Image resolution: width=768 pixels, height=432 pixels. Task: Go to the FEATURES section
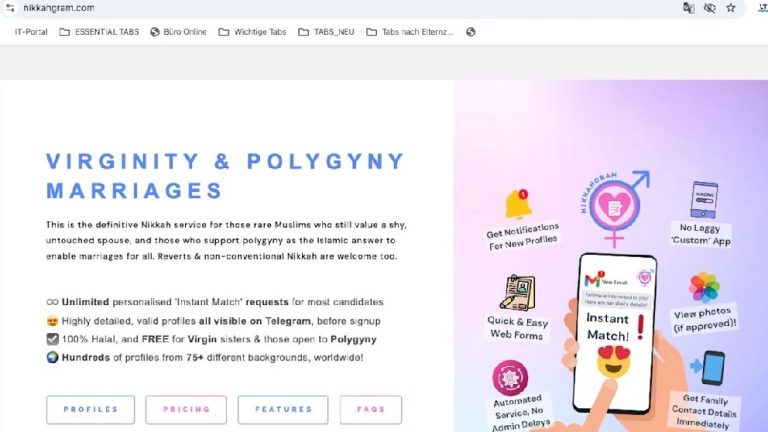[283, 409]
